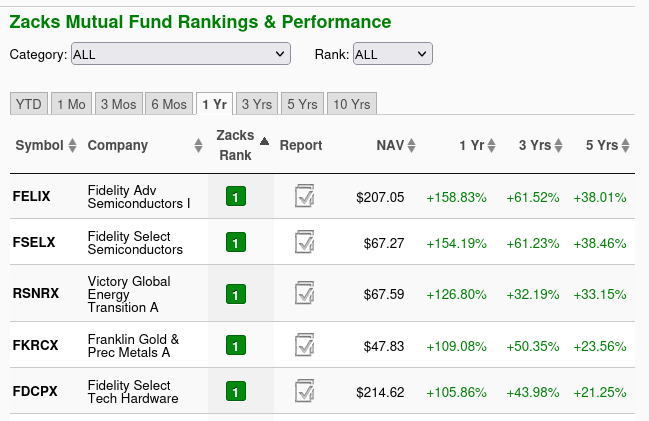
Task: Sort by the 3 Yrs column arrows
Action: coord(558,145)
